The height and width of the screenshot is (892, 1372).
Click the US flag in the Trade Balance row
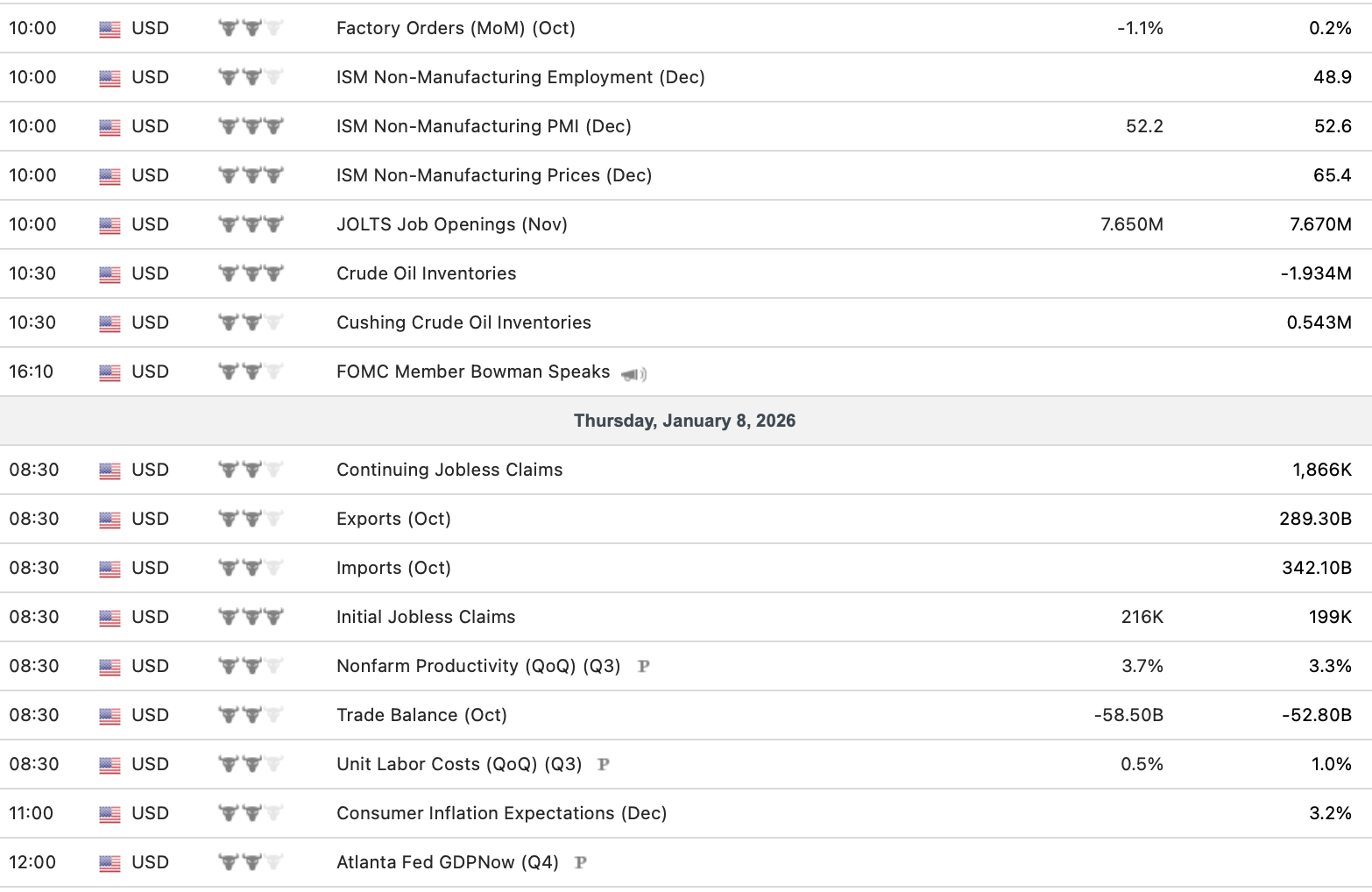tap(110, 716)
